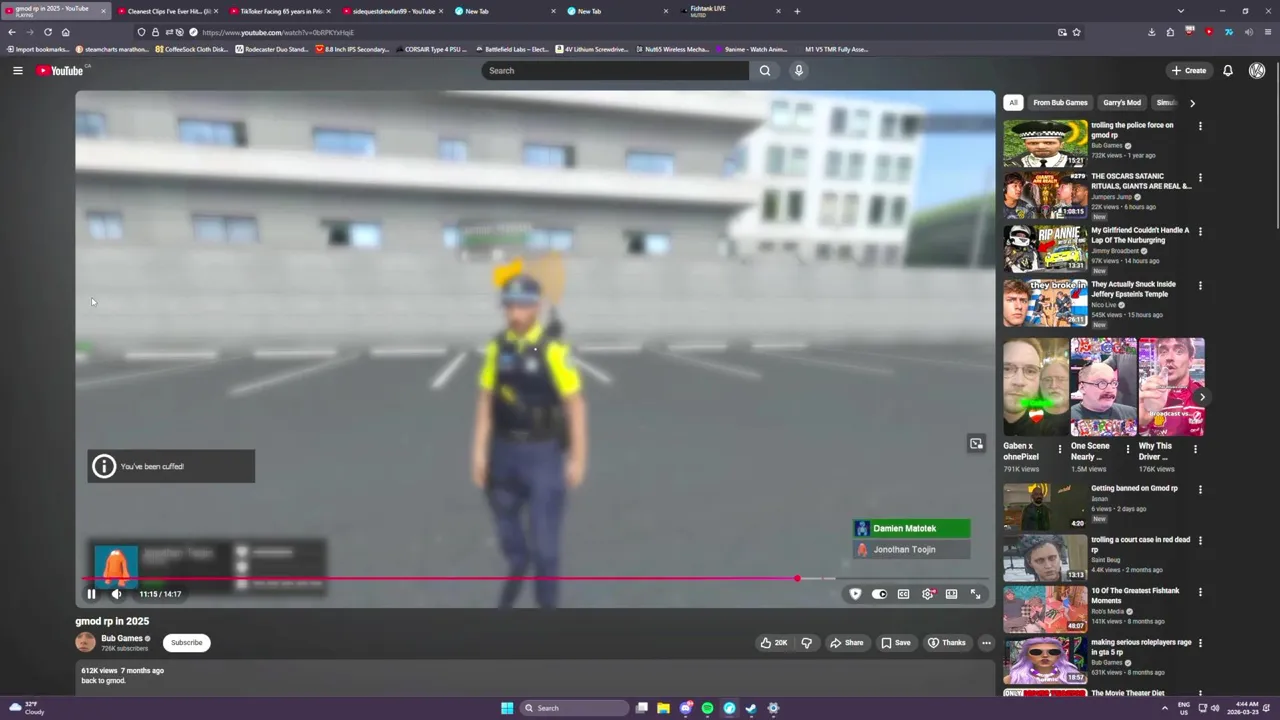Open the player settings gear
This screenshot has height=720, width=1280.
click(928, 594)
